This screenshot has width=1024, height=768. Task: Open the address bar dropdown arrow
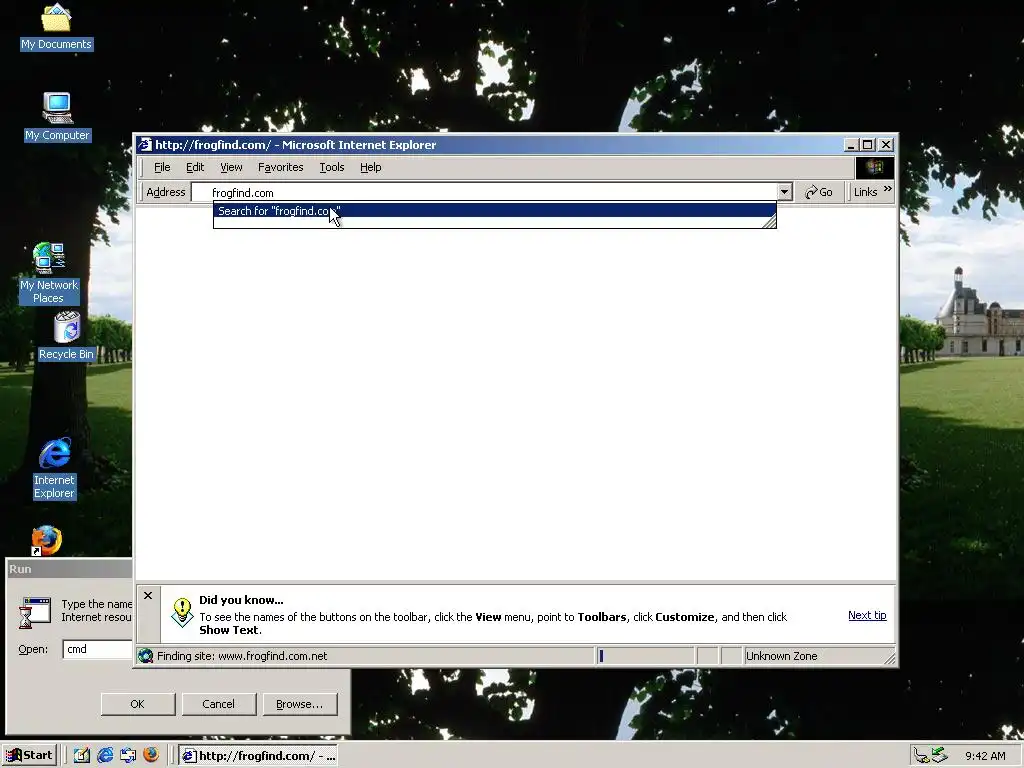(x=784, y=192)
